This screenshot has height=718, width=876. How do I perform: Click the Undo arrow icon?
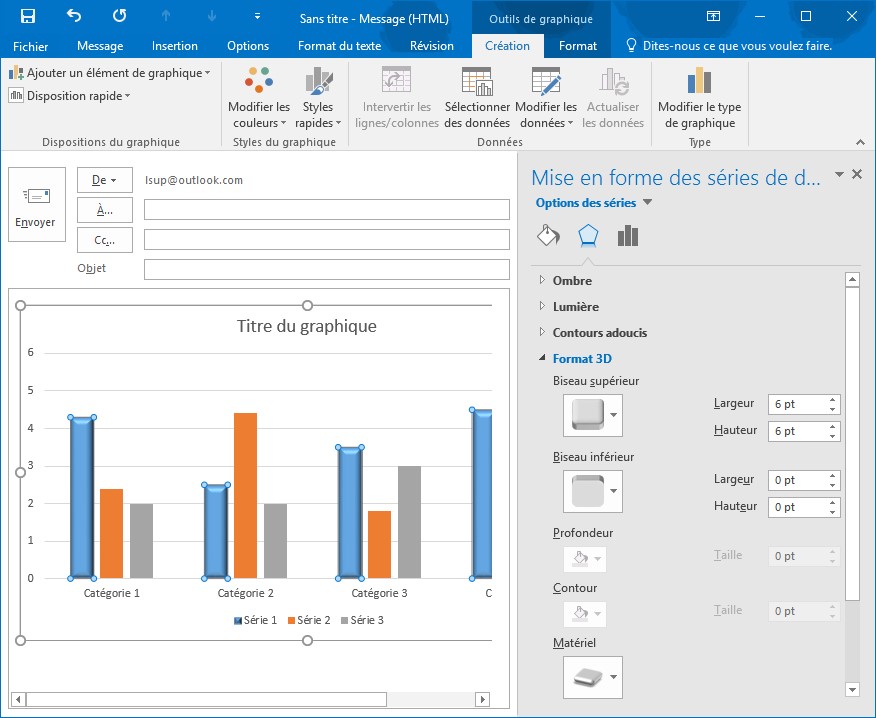coord(74,16)
